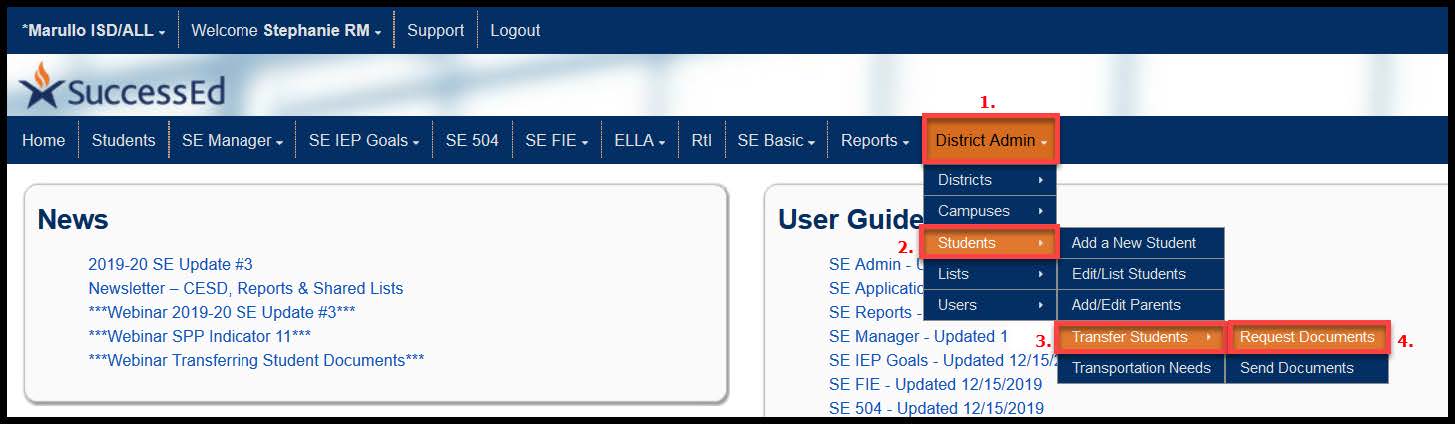Click the Logout link
The image size is (1455, 424).
515,31
